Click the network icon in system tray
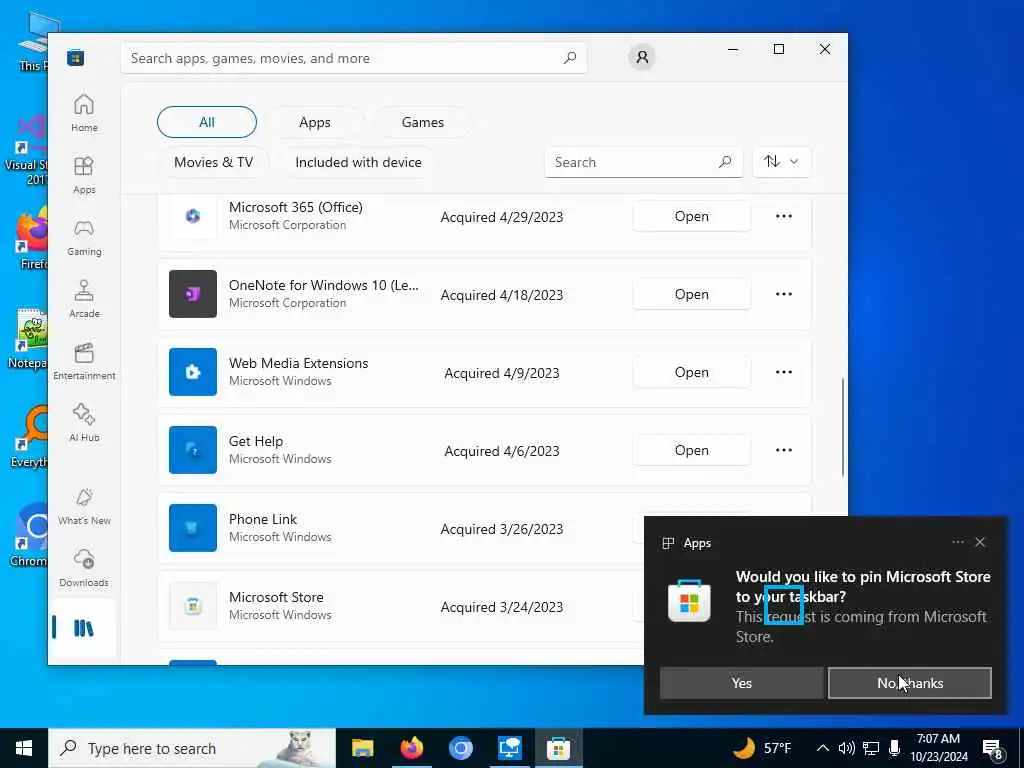 871,748
